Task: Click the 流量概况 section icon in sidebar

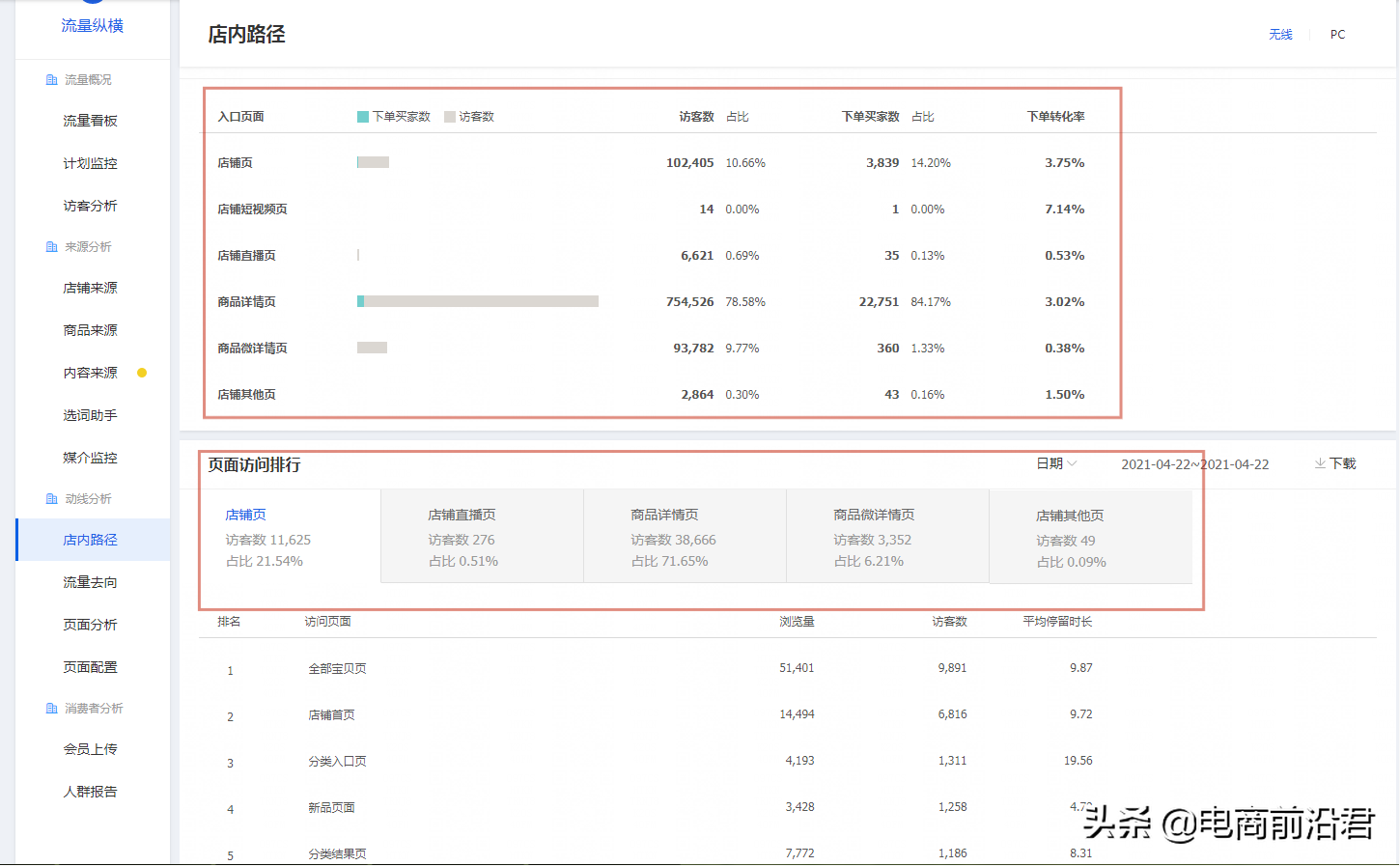Action: coord(51,80)
